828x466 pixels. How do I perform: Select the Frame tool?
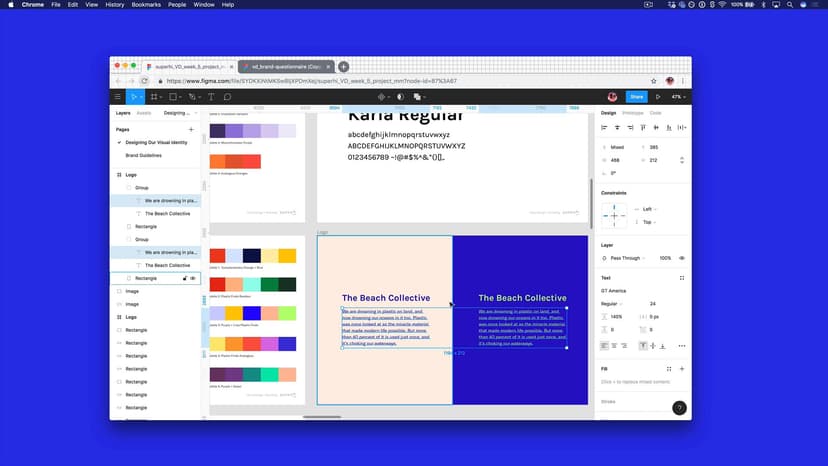point(154,97)
